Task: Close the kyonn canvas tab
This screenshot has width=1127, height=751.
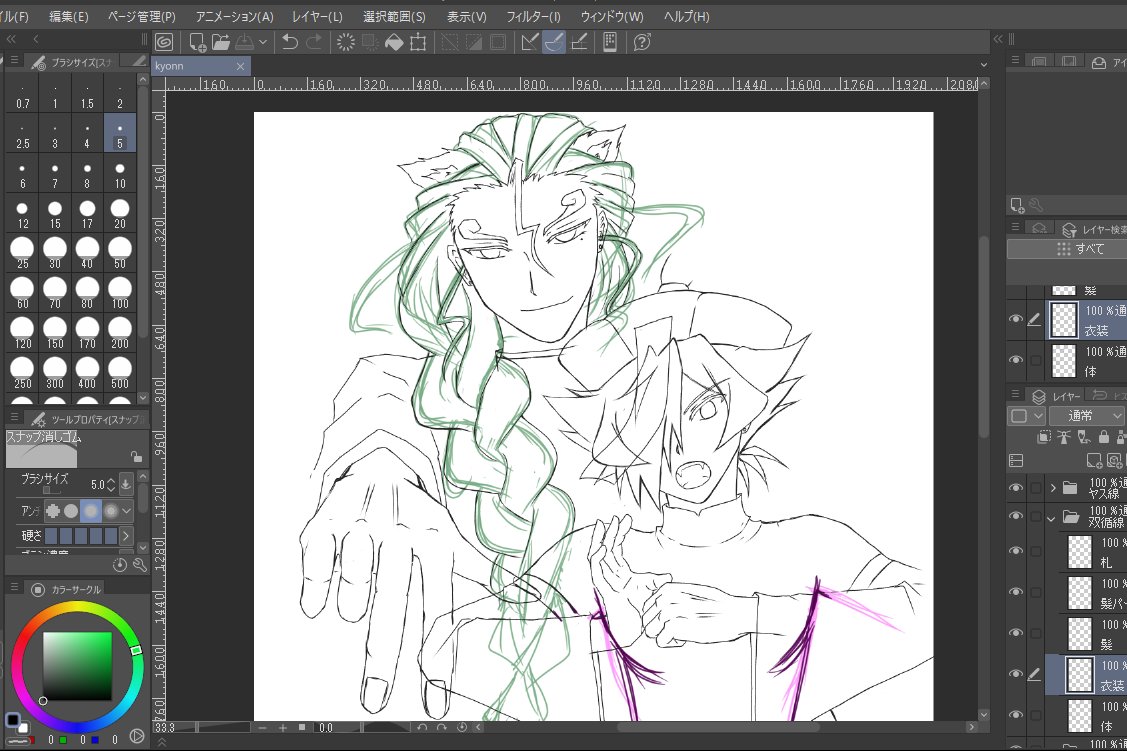Action: (240, 66)
